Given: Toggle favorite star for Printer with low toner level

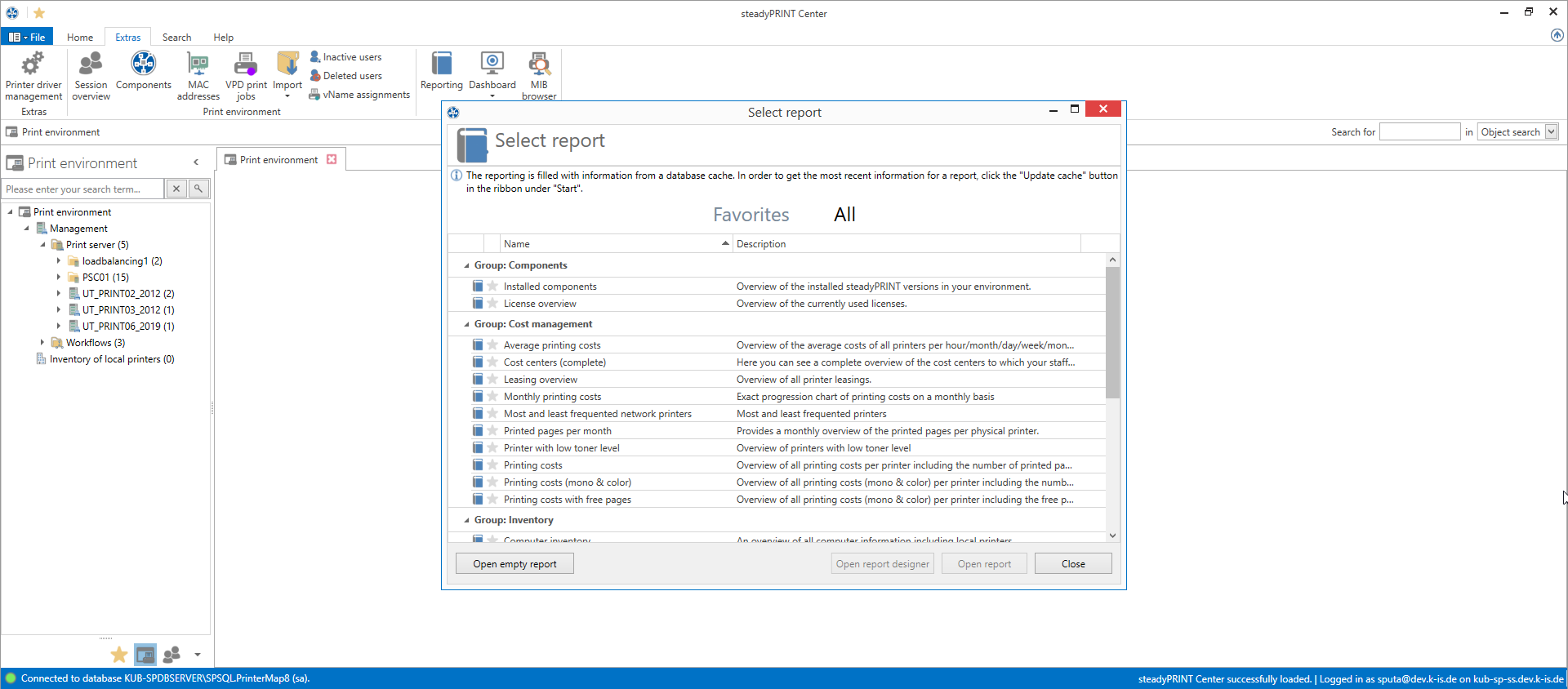Looking at the screenshot, I should pos(492,447).
